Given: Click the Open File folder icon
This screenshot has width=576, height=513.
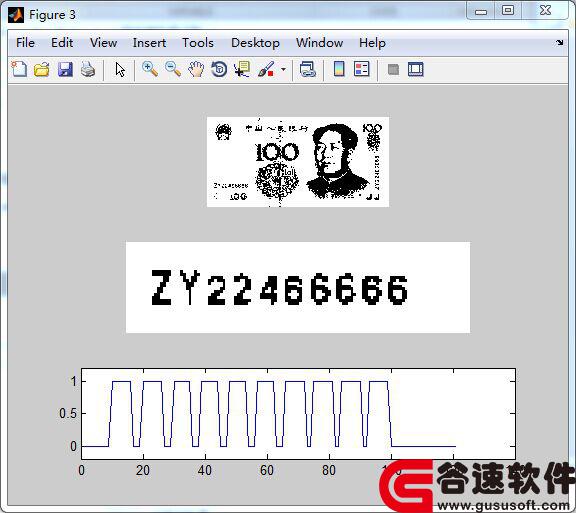Looking at the screenshot, I should coord(42,69).
